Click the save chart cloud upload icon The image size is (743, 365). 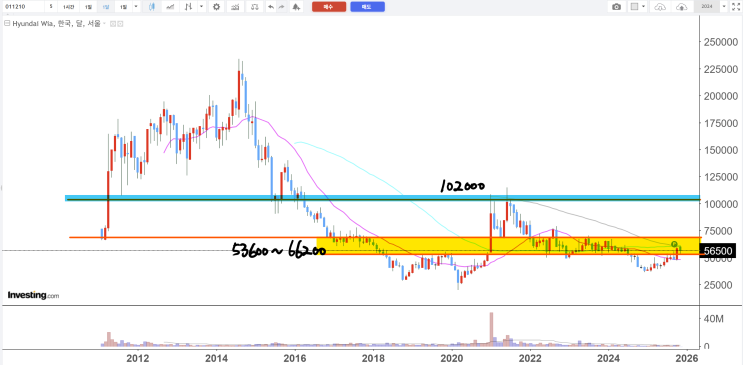tap(681, 7)
